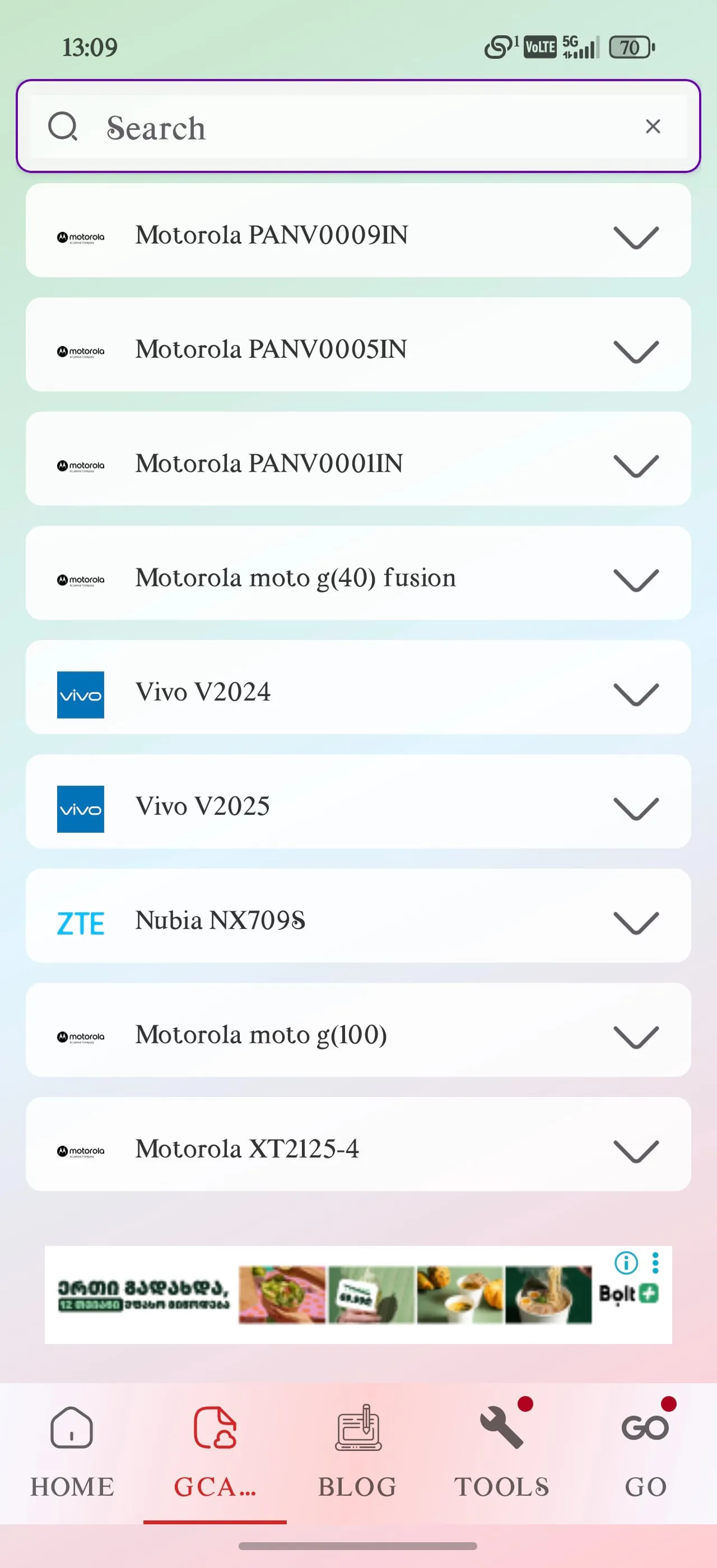This screenshot has height=1568, width=717.
Task: Click the ZTE logo icon
Action: [80, 923]
